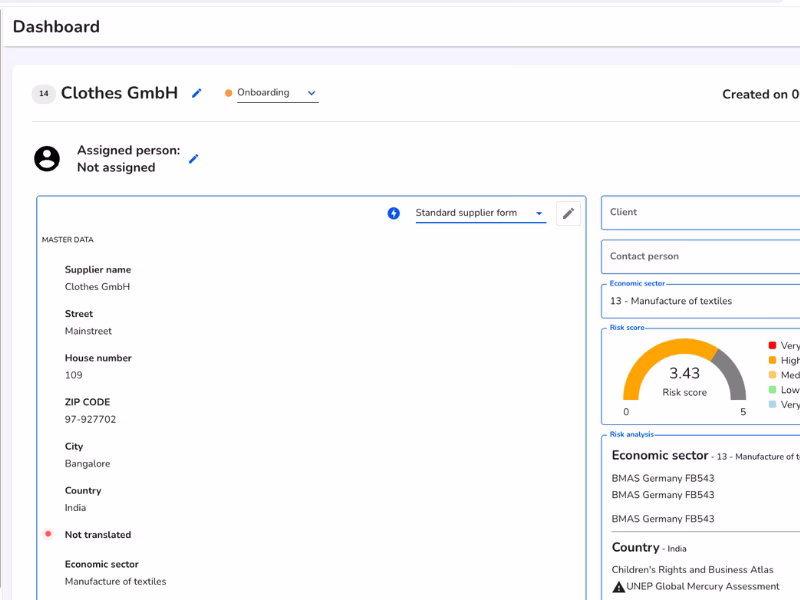
Task: Click the red Very high legend color swatch
Action: tap(772, 345)
